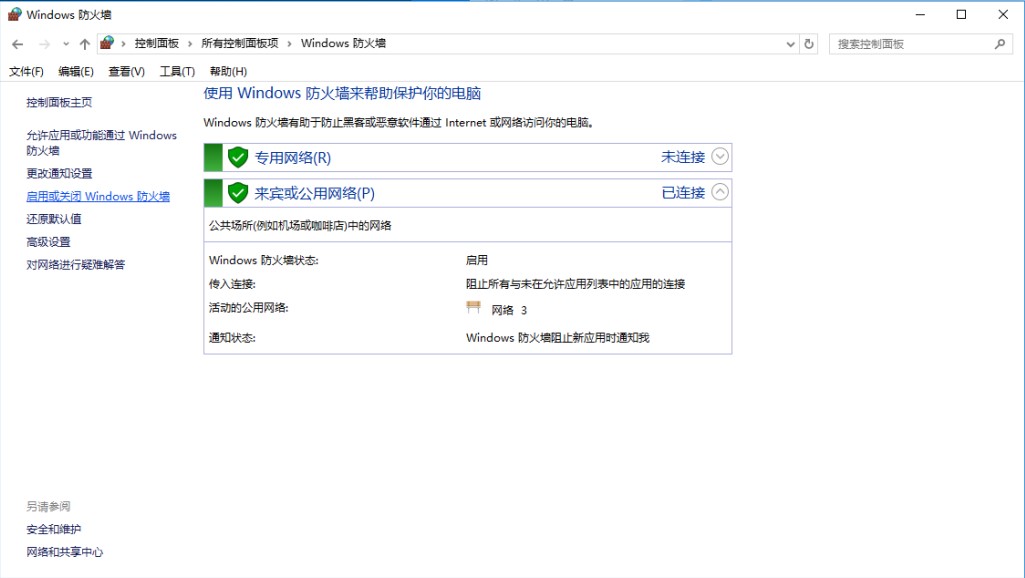Open the 编辑(E) menu
The width and height of the screenshot is (1025, 578).
click(x=76, y=71)
